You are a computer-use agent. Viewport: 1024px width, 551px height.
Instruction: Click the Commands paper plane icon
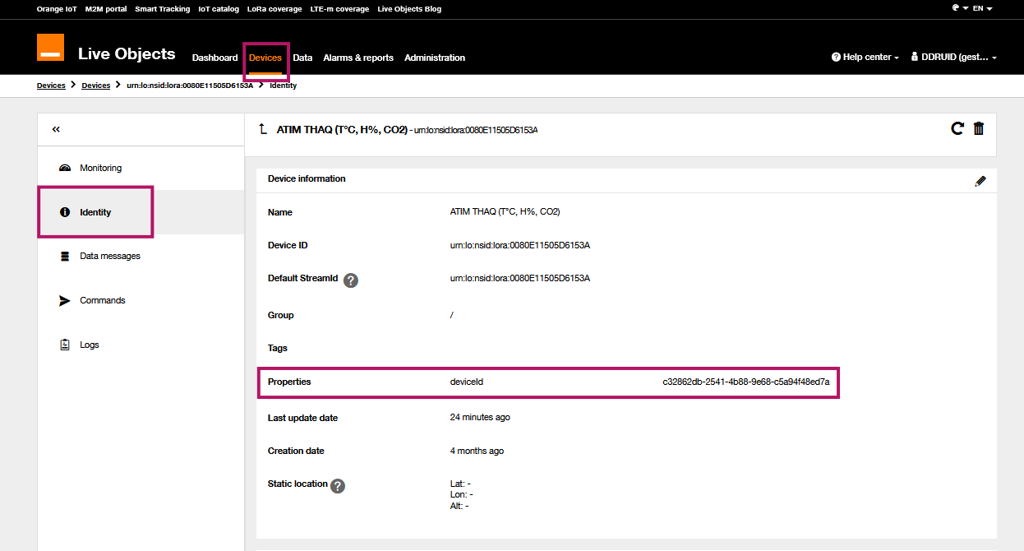65,300
